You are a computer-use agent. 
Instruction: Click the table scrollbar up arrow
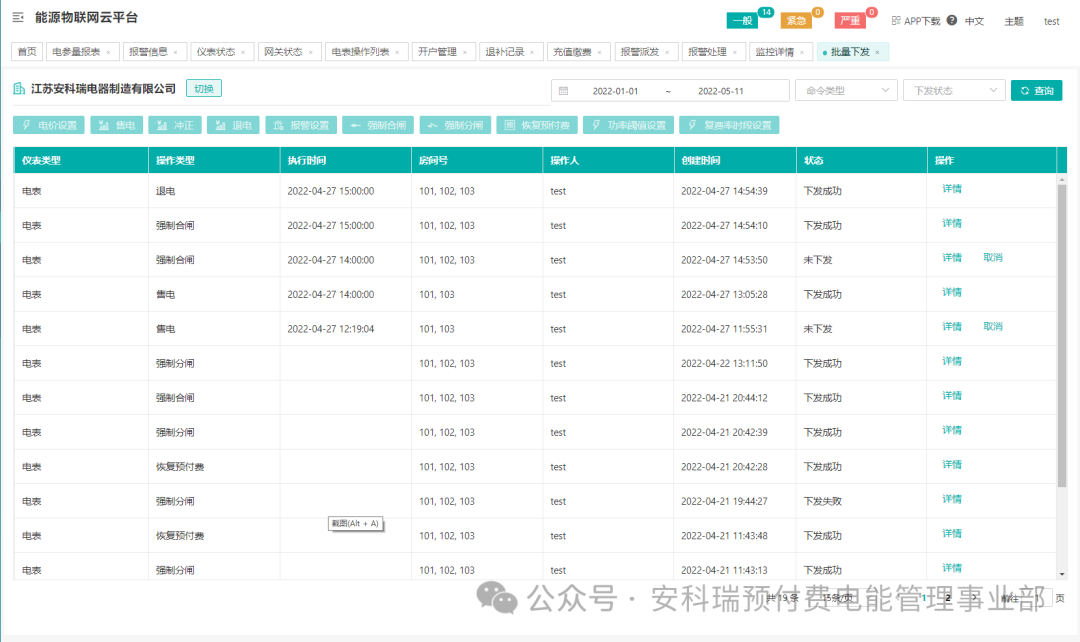(1061, 180)
